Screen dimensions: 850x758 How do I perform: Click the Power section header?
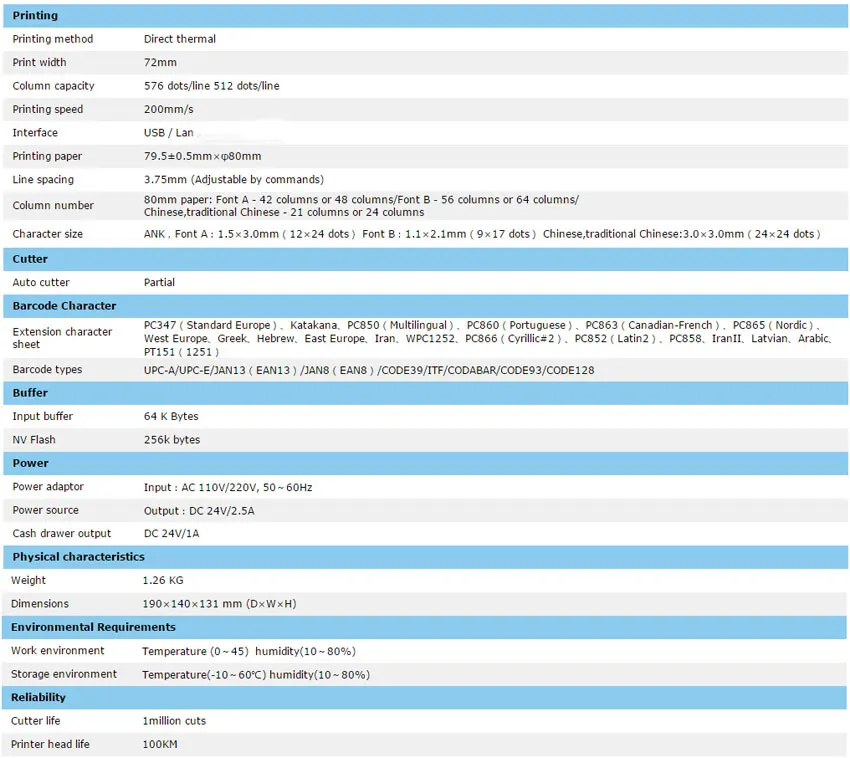coord(426,463)
